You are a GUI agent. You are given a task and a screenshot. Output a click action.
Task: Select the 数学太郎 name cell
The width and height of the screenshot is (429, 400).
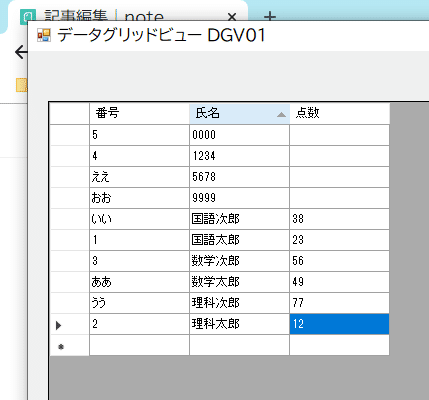pyautogui.click(x=239, y=282)
